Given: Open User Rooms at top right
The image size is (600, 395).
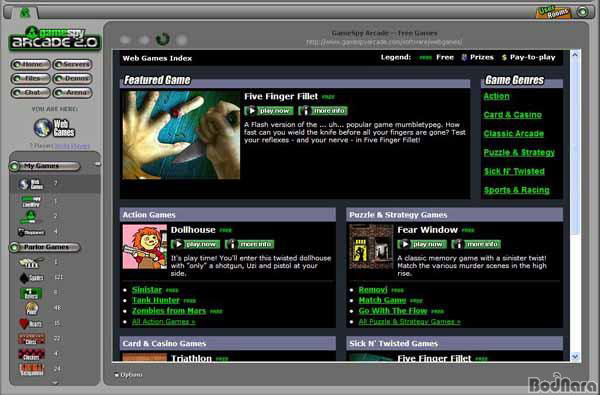Looking at the screenshot, I should 554,12.
